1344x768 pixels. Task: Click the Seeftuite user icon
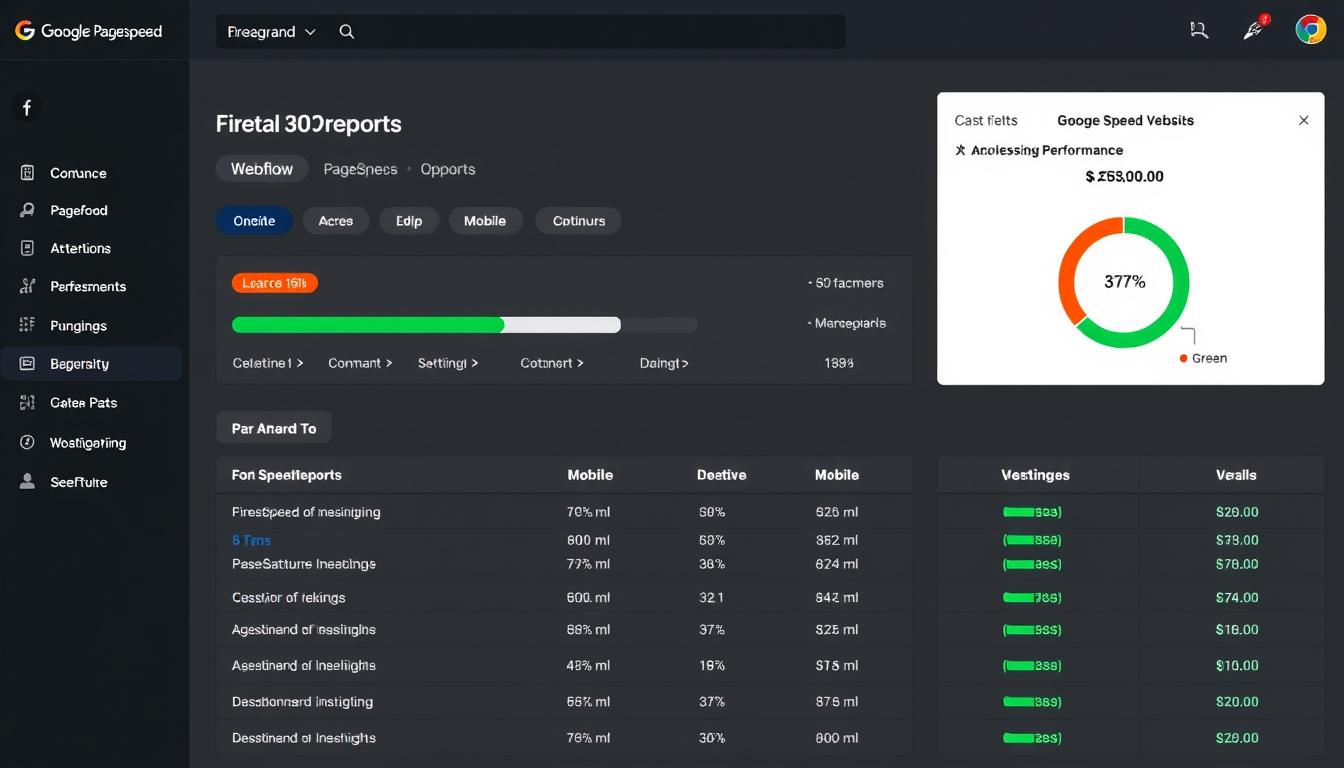coord(28,481)
